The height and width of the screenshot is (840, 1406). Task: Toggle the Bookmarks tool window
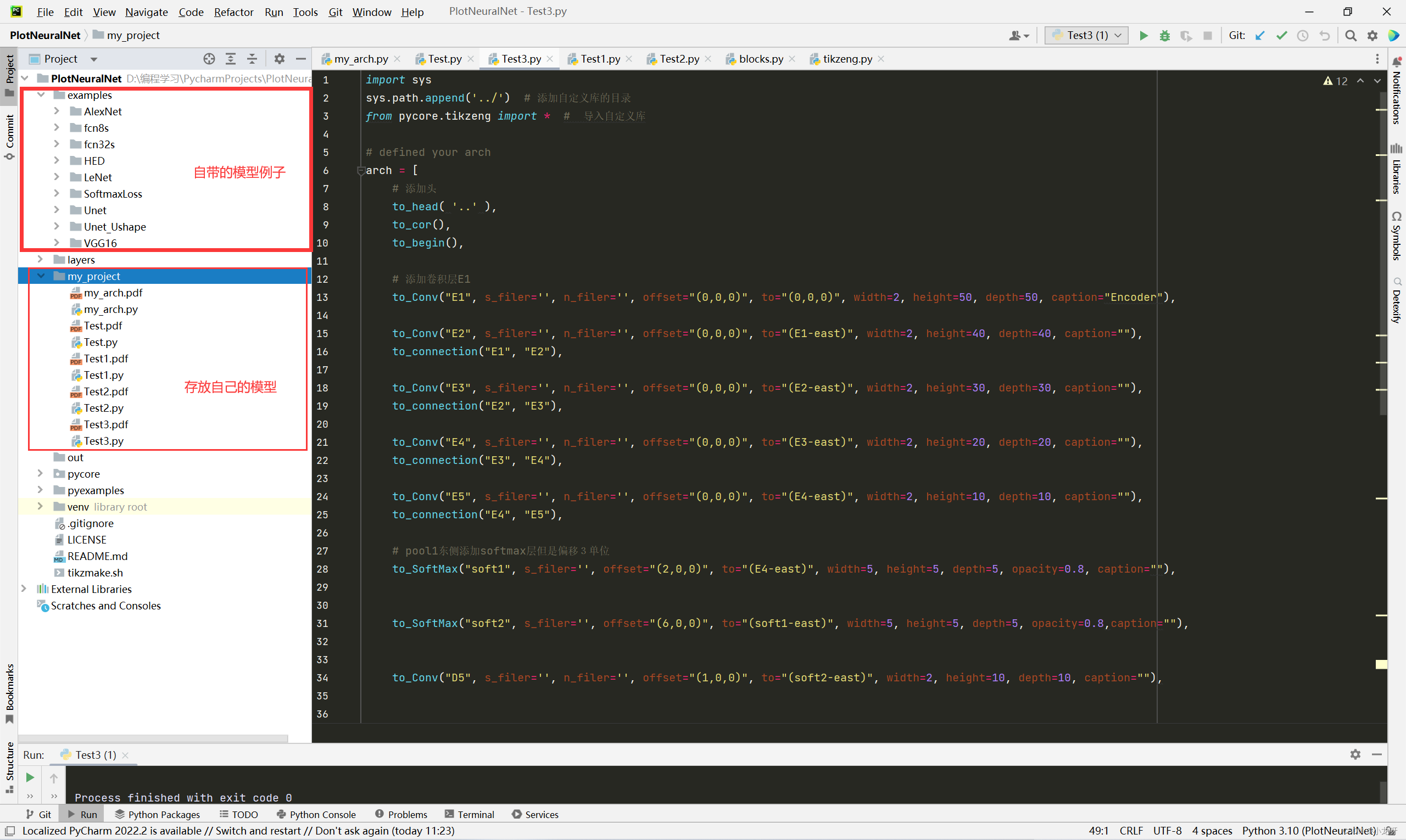click(9, 693)
